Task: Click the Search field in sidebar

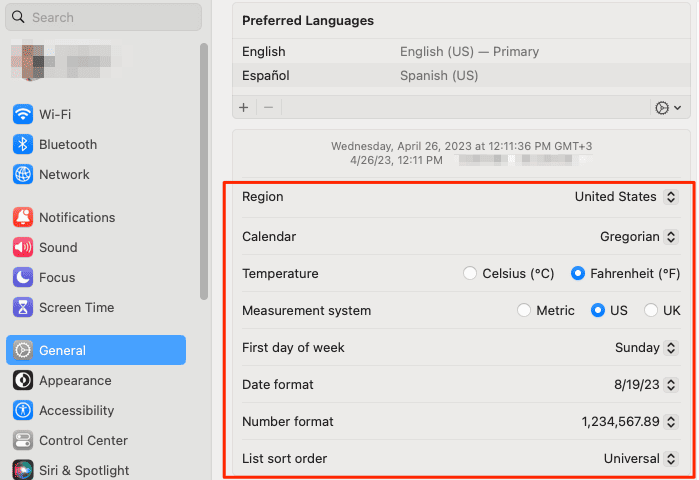Action: pyautogui.click(x=103, y=17)
